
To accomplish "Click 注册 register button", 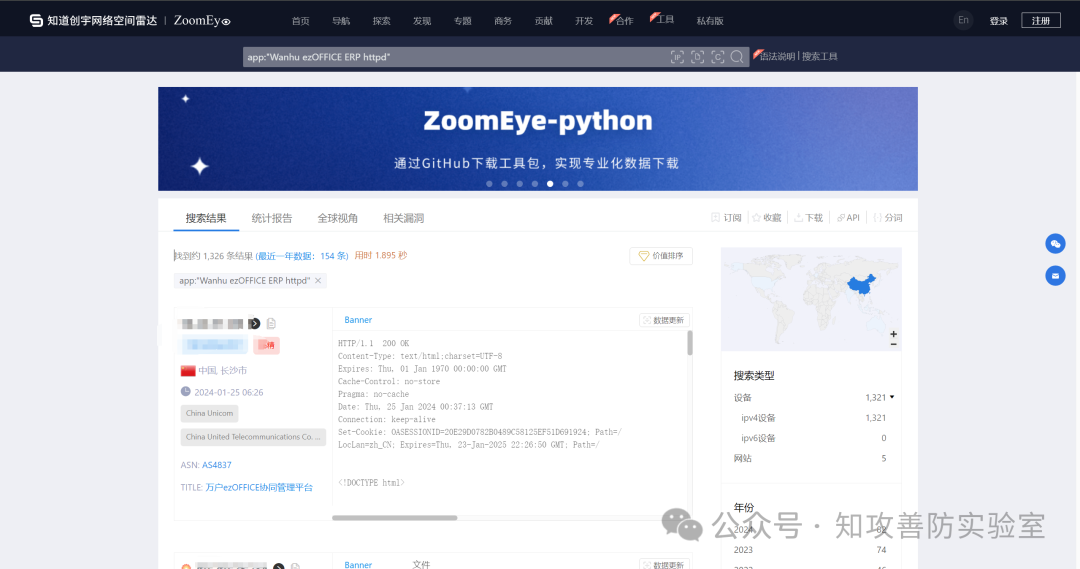I will [x=1041, y=21].
